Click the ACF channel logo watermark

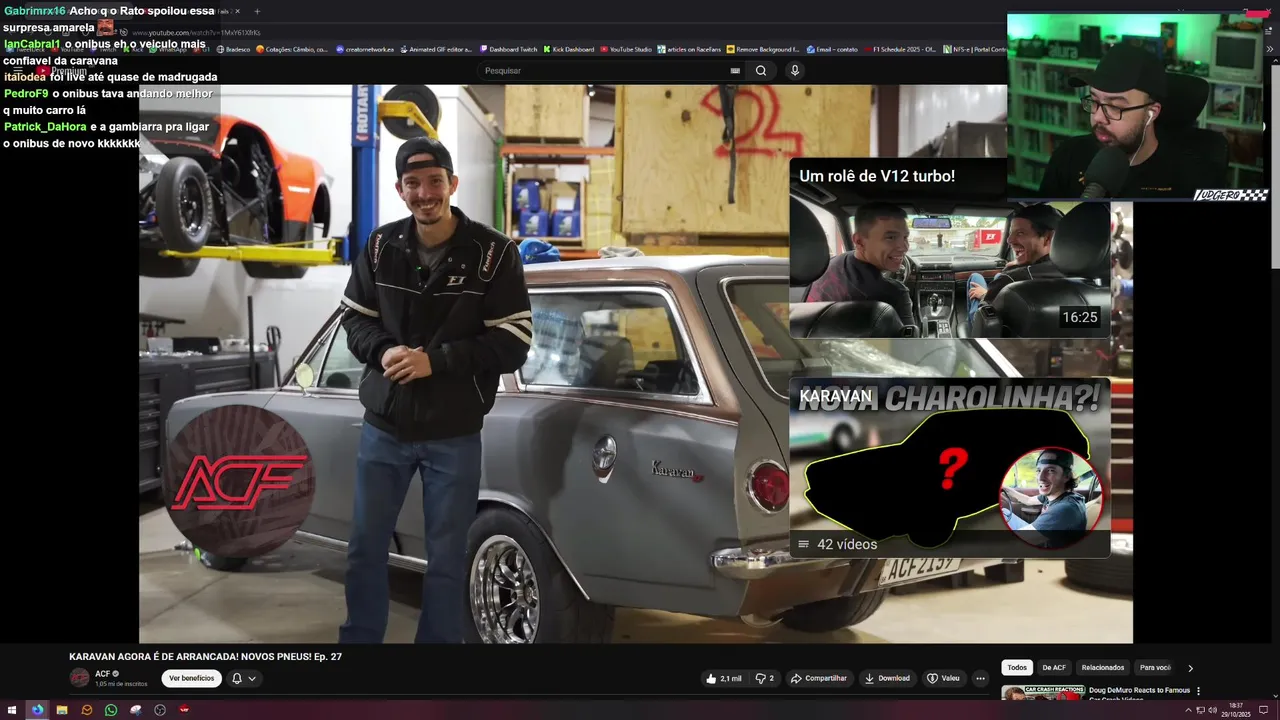pos(238,480)
